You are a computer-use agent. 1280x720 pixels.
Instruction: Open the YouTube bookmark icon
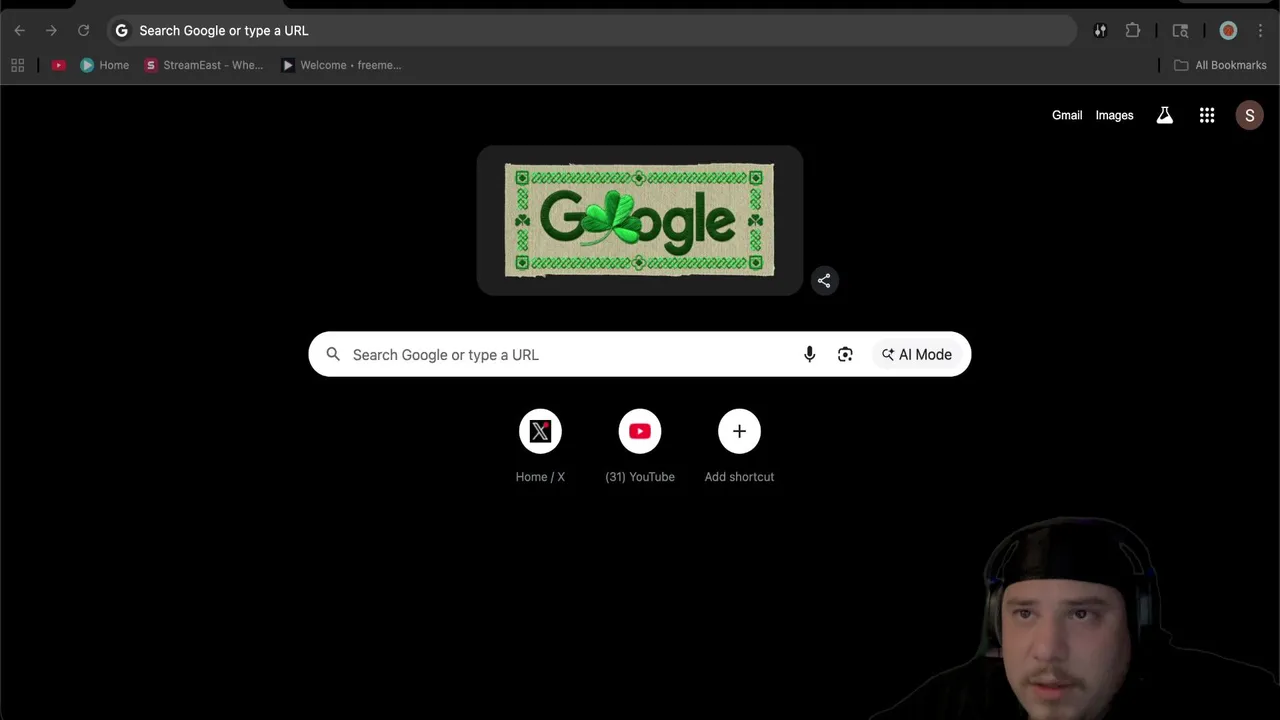58,65
